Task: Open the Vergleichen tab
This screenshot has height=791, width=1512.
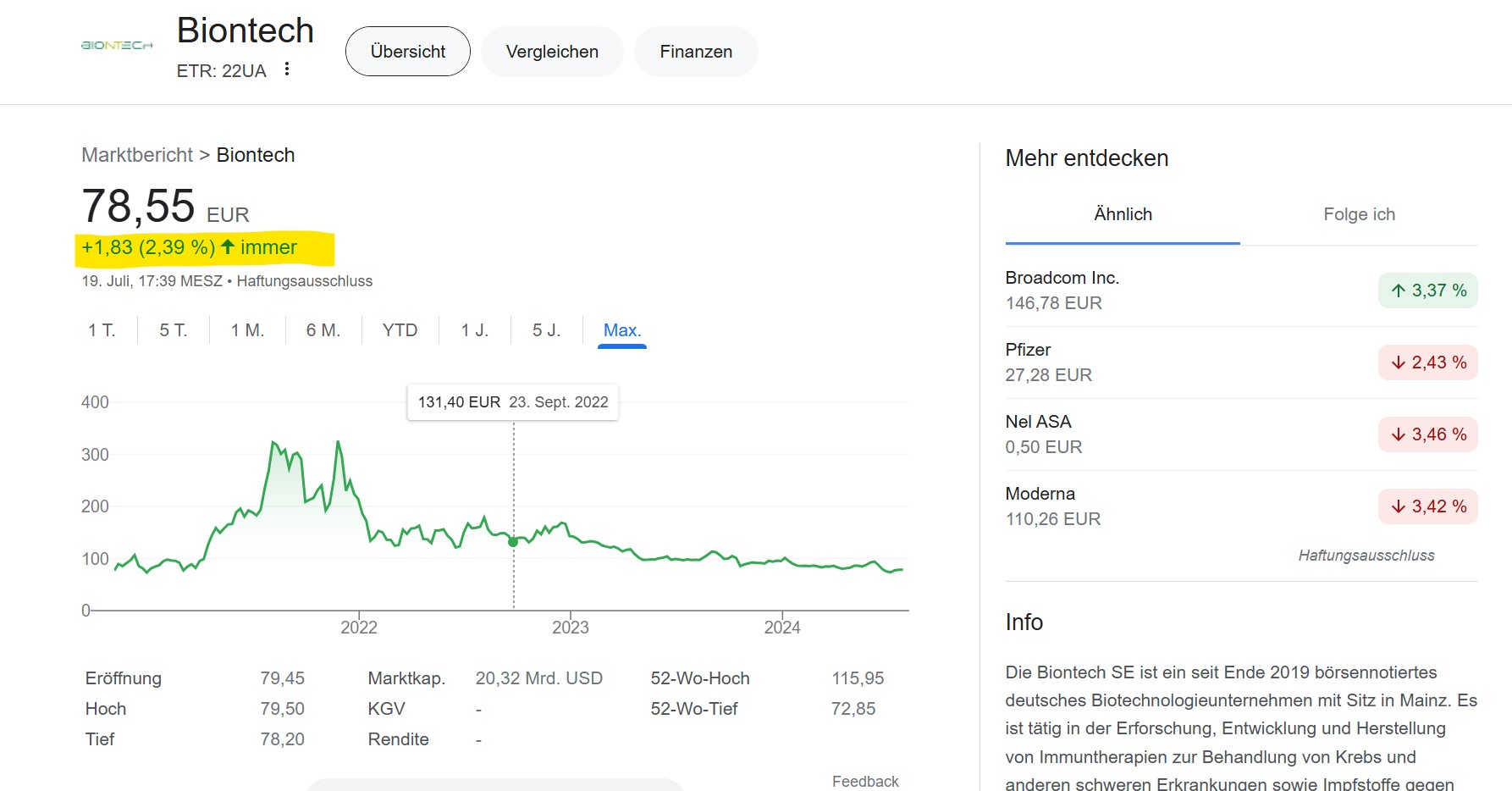Action: coord(552,52)
